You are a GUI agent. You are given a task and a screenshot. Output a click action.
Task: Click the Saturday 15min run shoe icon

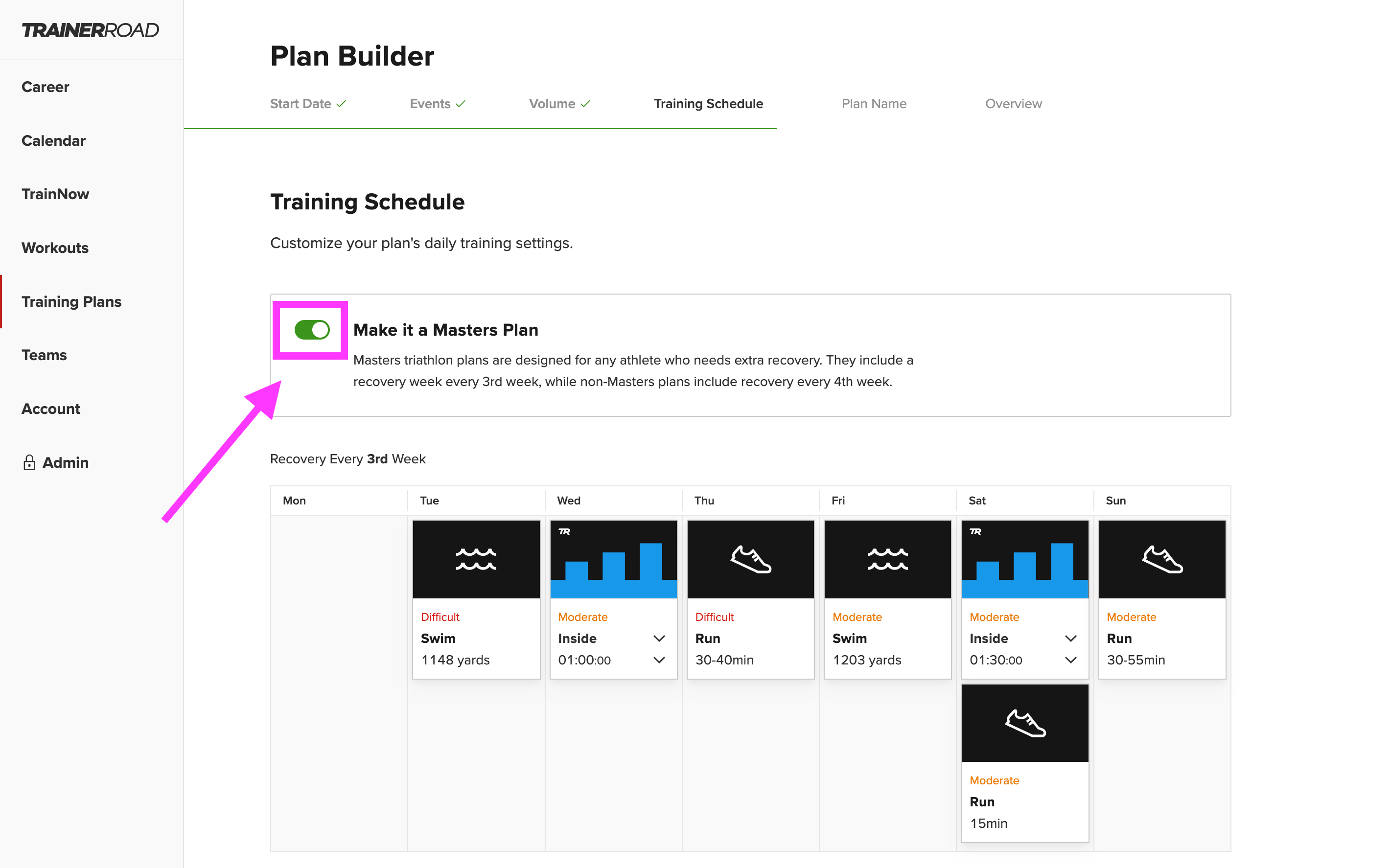[1025, 723]
